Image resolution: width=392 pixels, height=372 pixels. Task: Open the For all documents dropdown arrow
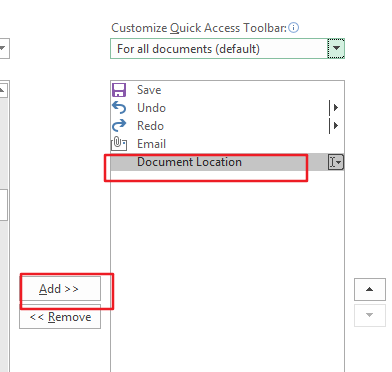tap(336, 49)
